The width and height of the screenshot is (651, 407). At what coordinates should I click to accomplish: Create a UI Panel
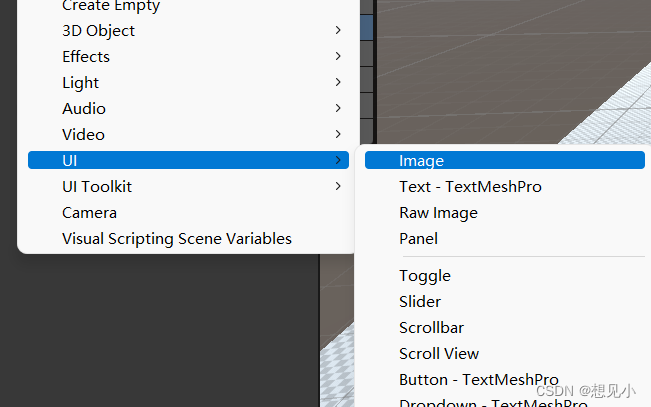coord(504,239)
